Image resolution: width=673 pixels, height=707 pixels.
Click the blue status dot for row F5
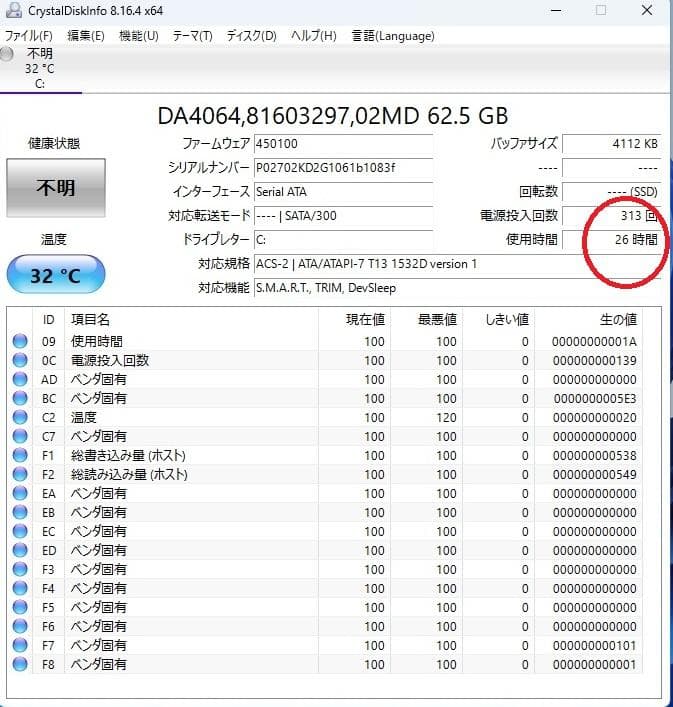click(x=20, y=607)
